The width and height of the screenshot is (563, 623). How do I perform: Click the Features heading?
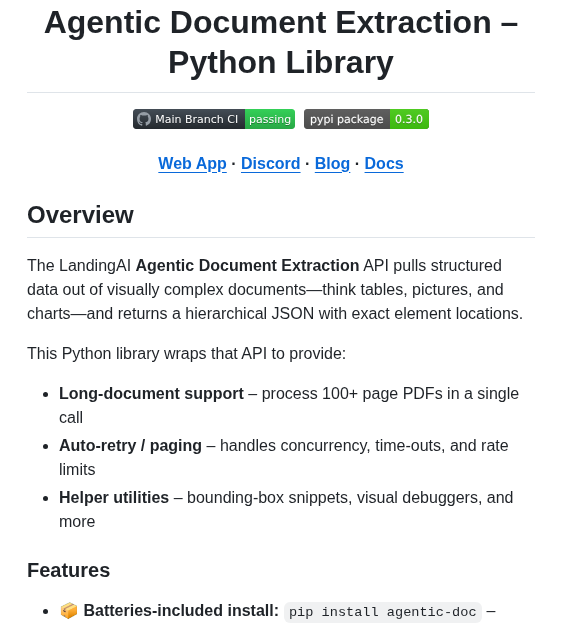coord(68,570)
